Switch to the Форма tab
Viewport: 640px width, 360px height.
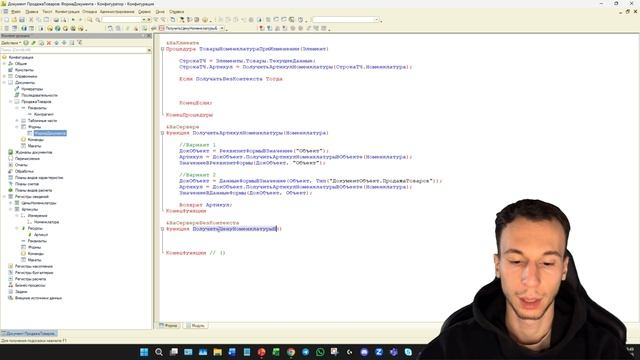click(169, 326)
